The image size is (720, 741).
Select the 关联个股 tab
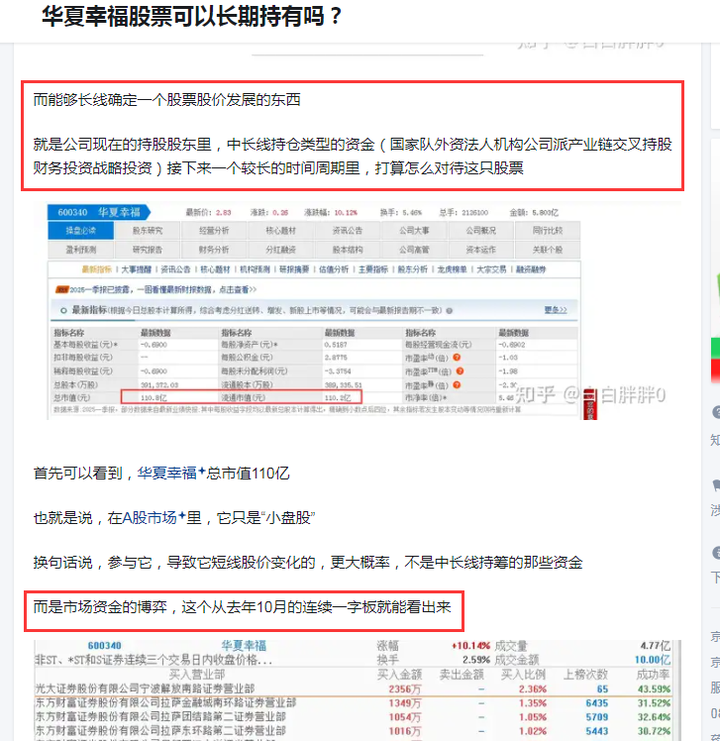point(547,250)
